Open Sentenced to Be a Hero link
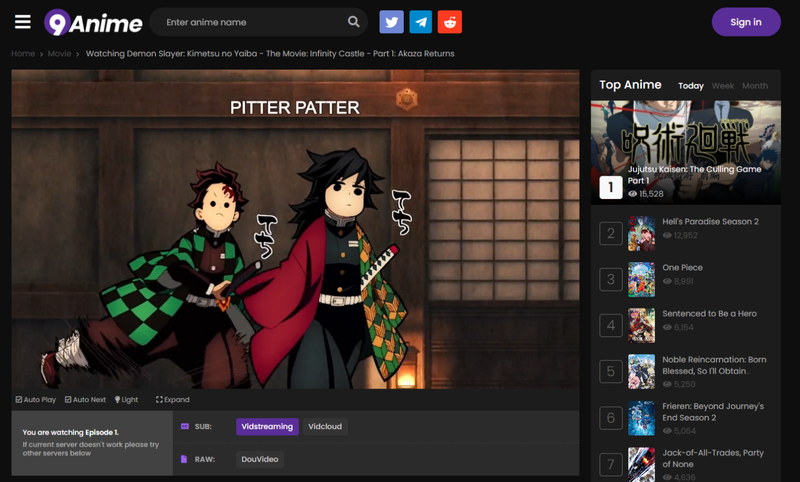This screenshot has width=800, height=482. 709,313
